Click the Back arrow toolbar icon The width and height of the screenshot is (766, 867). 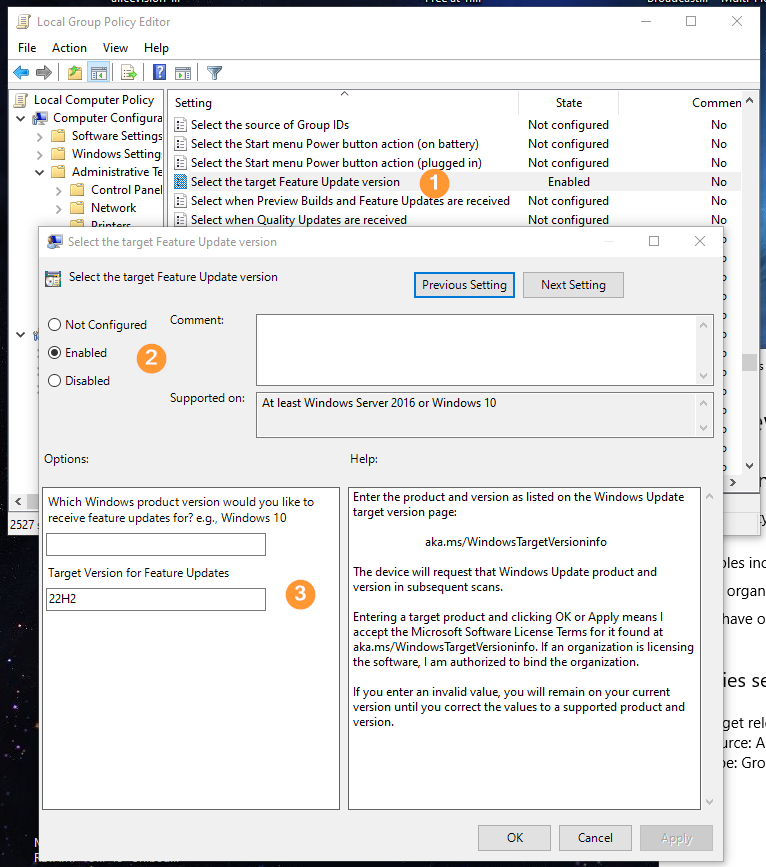[x=21, y=72]
